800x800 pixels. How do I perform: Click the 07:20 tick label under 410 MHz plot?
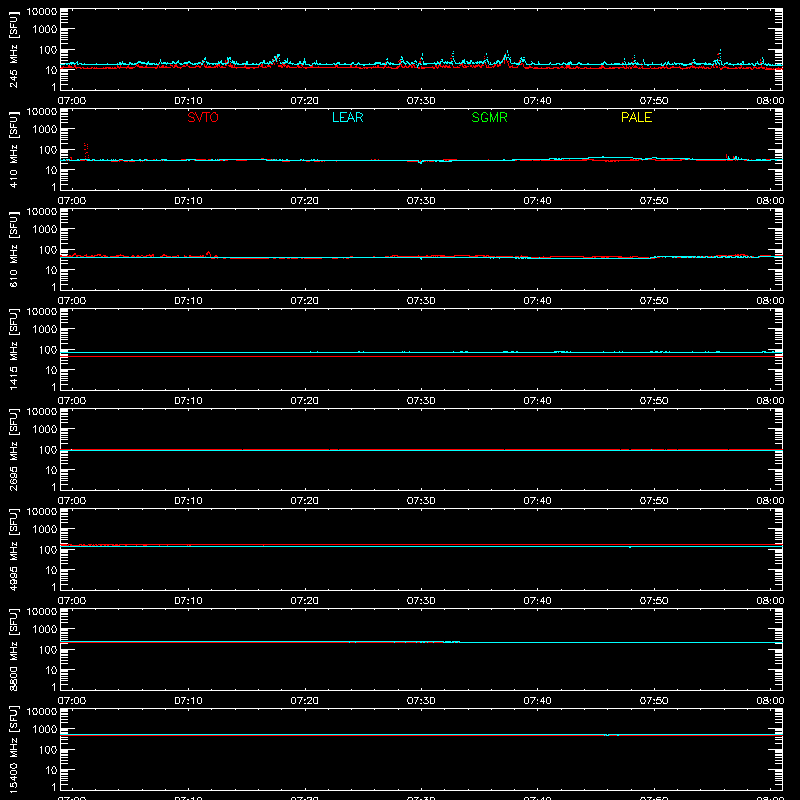click(x=305, y=201)
